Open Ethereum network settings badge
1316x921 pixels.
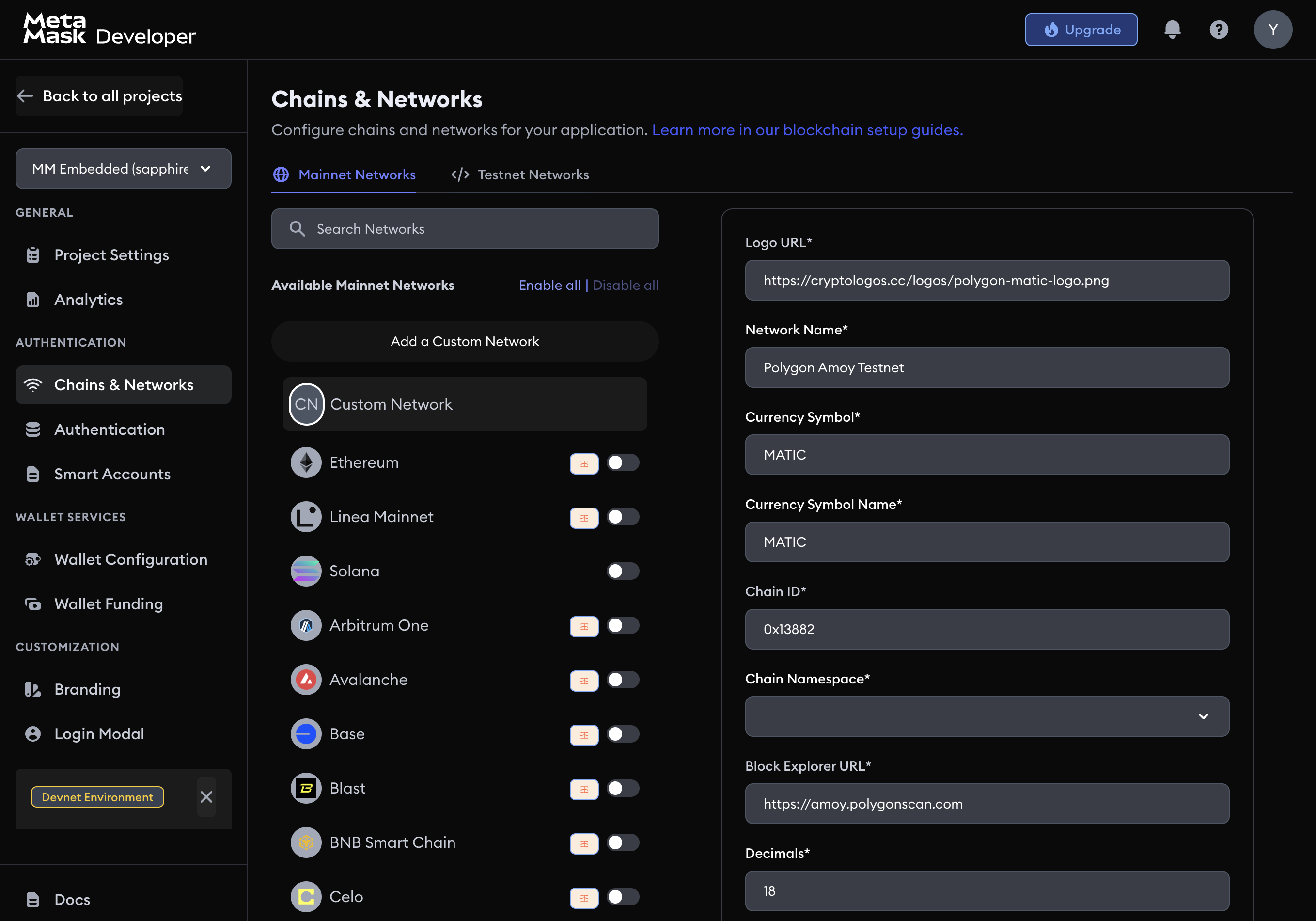(584, 464)
